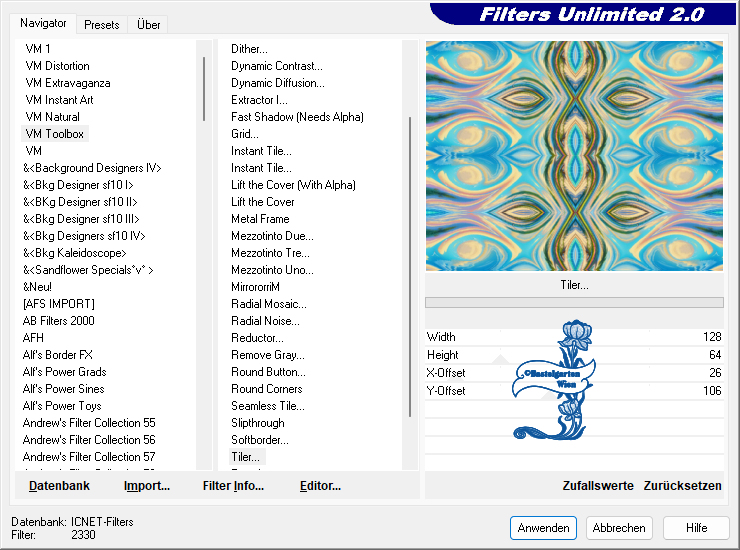Show Filter Info...

tap(233, 486)
